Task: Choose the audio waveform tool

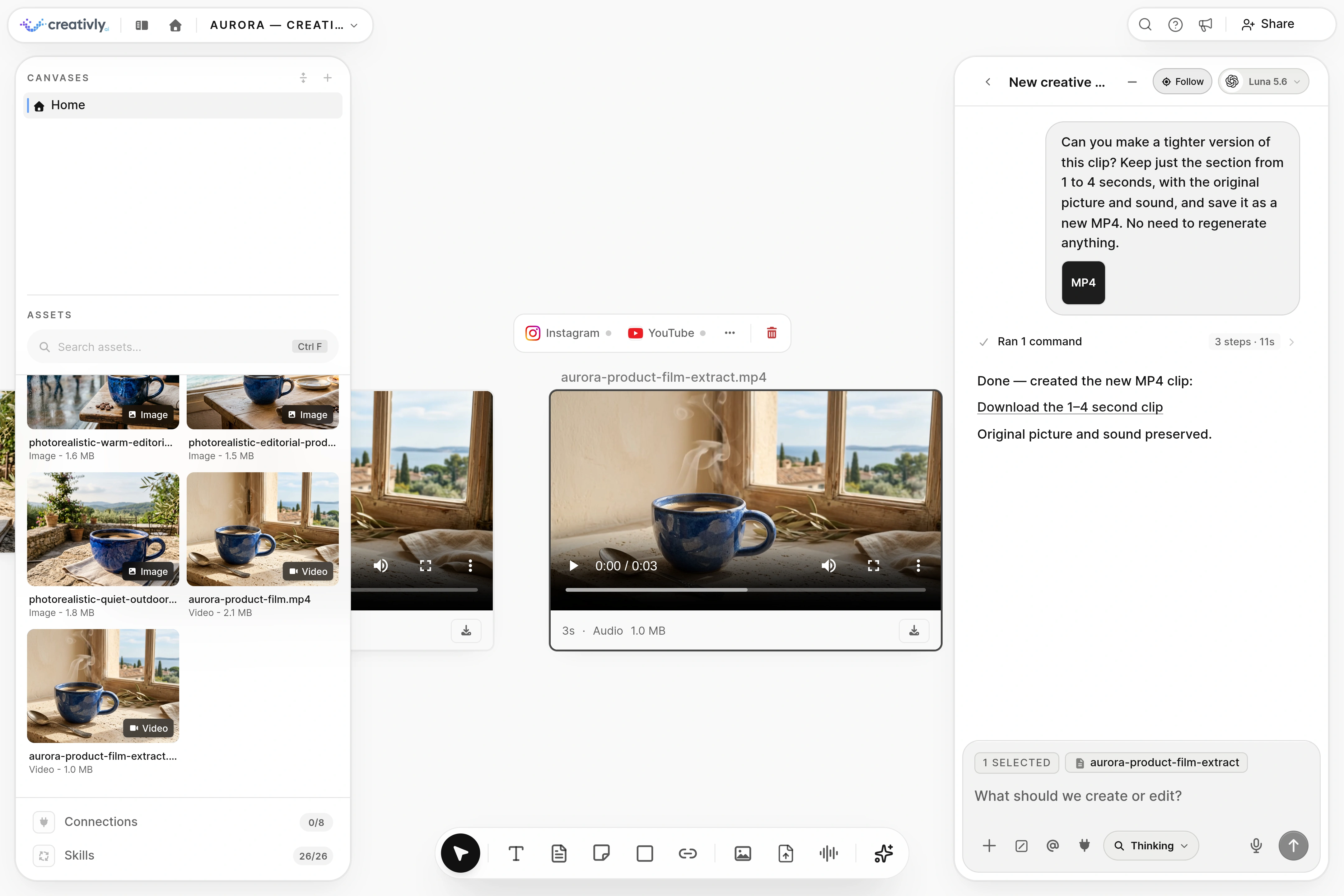Action: pos(828,853)
